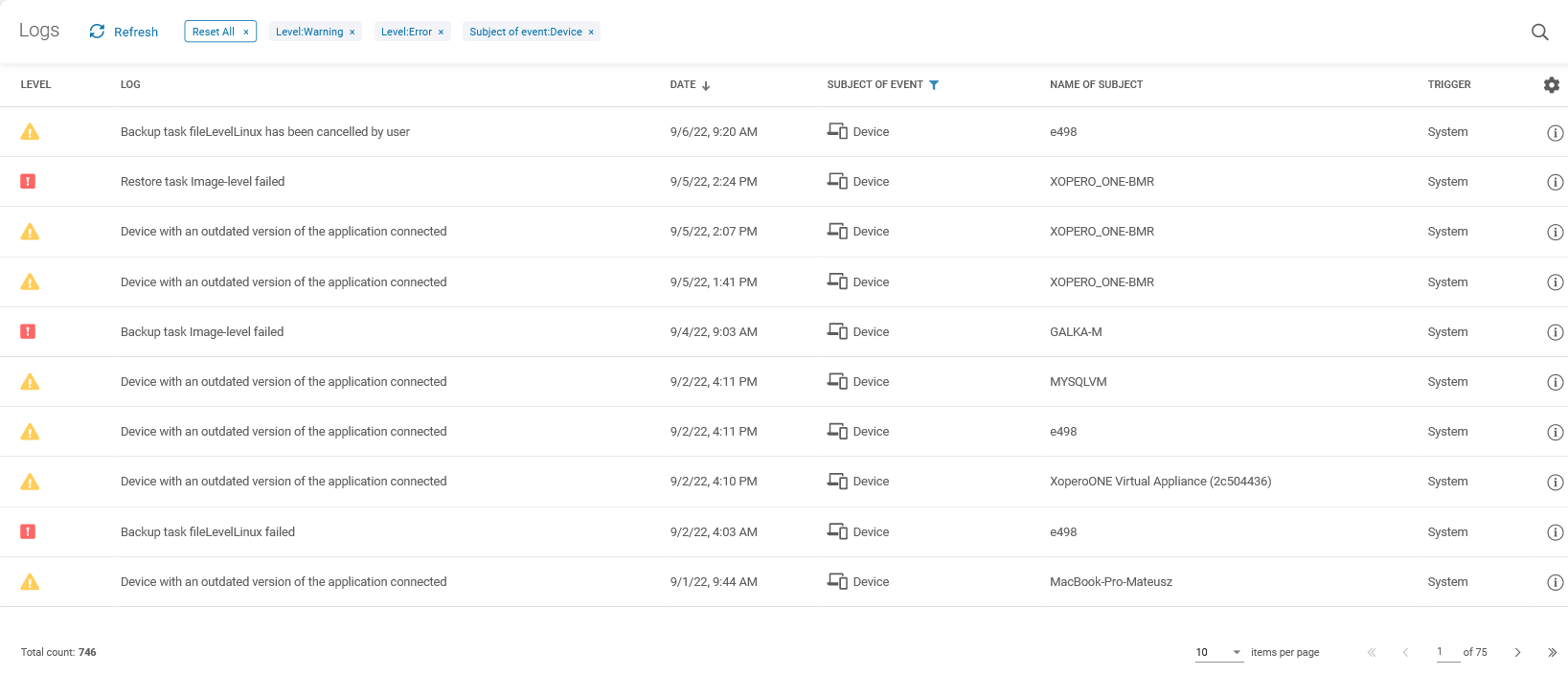Remove the Level:Warning filter chip
The height and width of the screenshot is (675, 1568).
[352, 33]
